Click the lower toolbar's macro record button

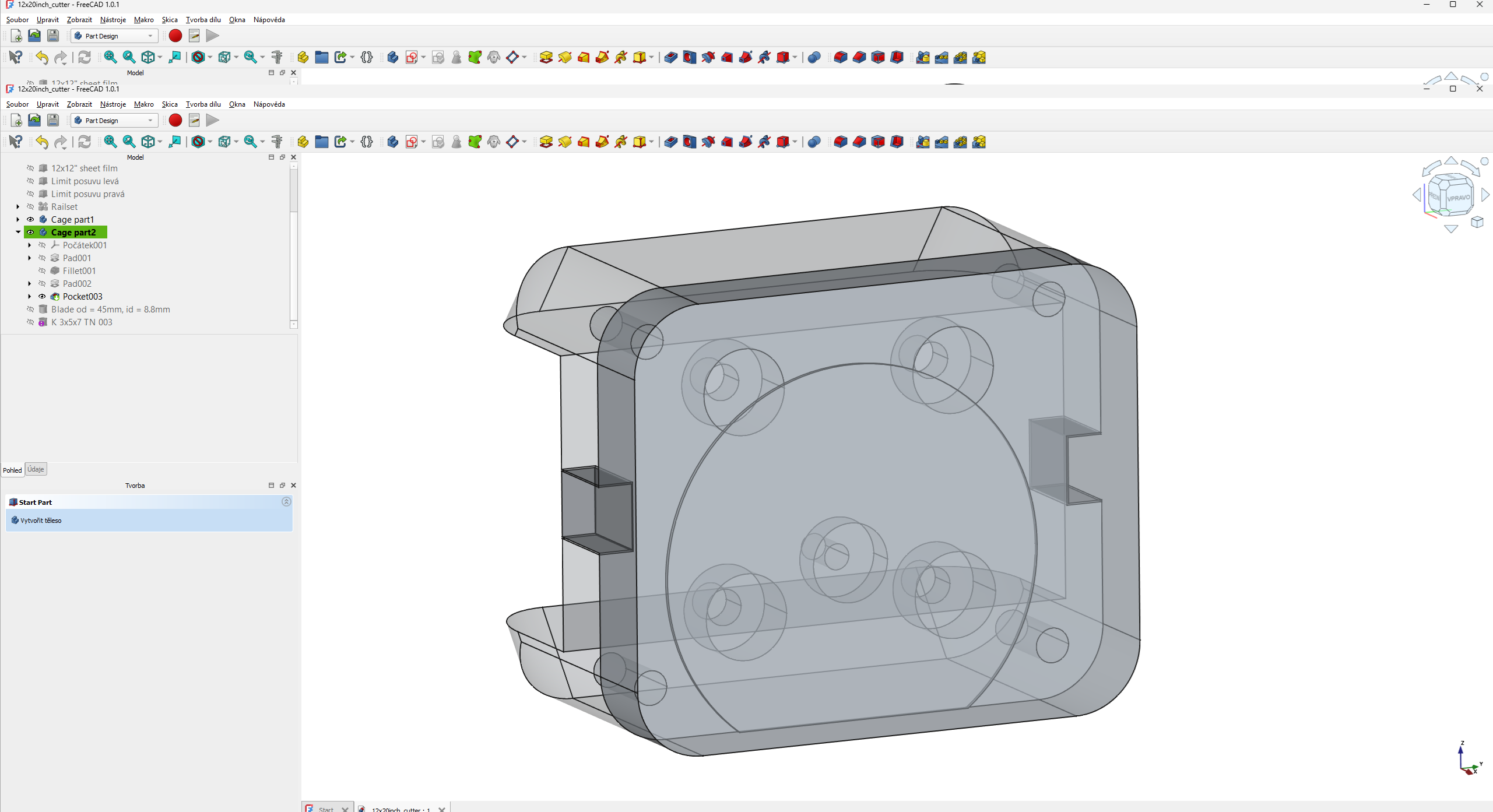[175, 120]
